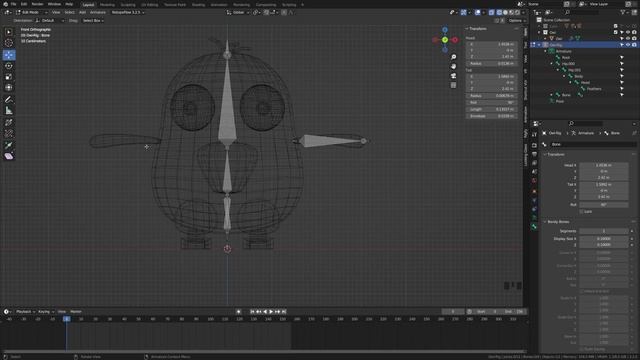Jump to the timeline start frame
Screen dimensions: 640x360
pyautogui.click(x=252, y=311)
